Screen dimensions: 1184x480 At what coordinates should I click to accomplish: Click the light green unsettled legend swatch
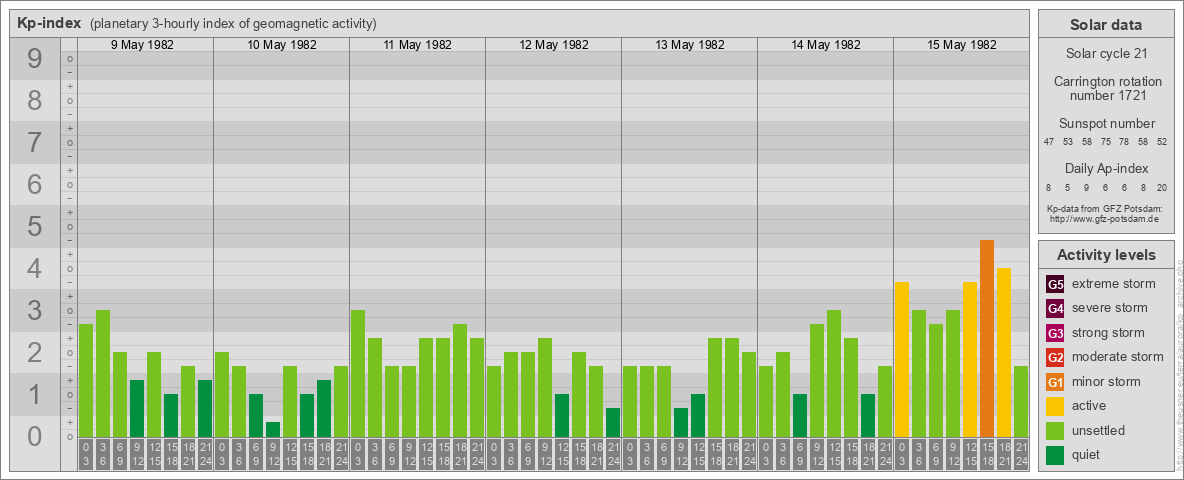[x=1055, y=430]
